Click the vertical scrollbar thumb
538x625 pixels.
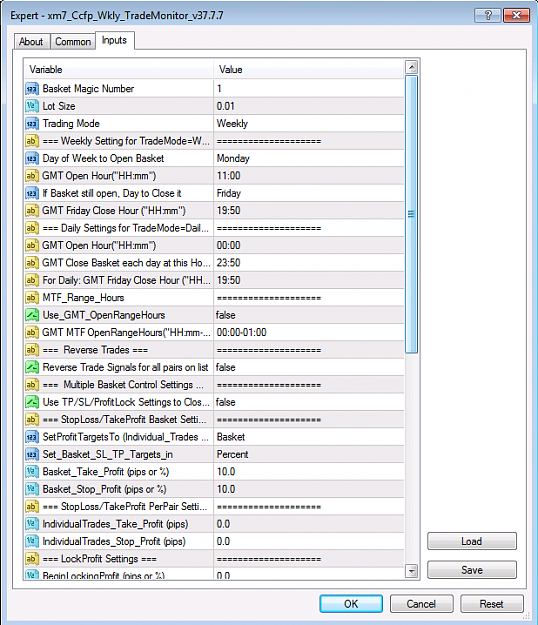[411, 214]
